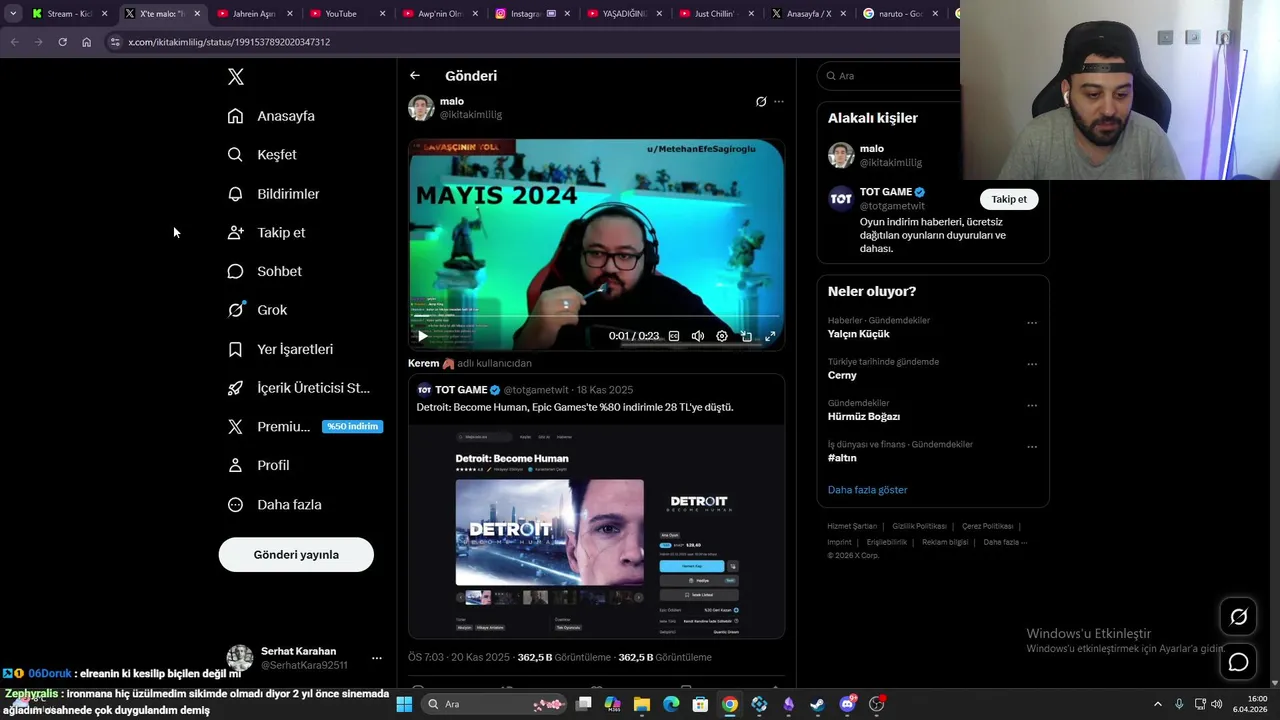The image size is (1280, 720).
Task: Open more options for Hürmüz Boğazı trend
Action: tap(1032, 405)
